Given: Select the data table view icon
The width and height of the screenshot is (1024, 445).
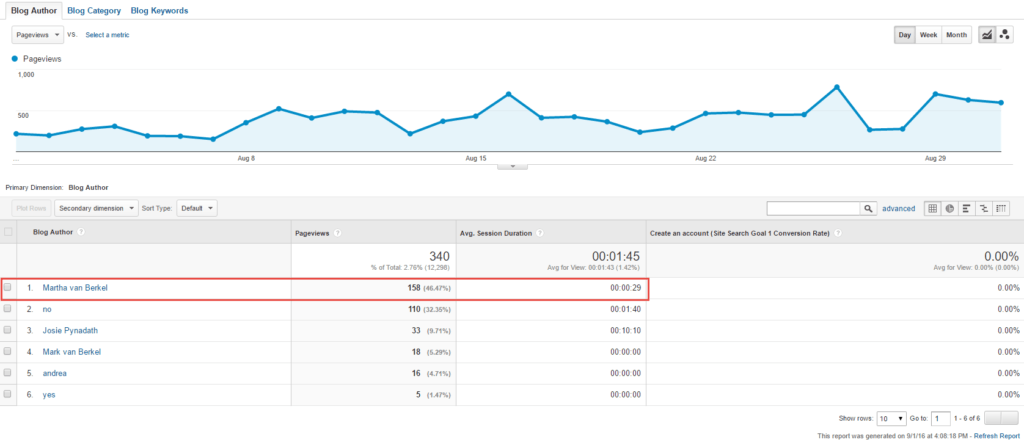Looking at the screenshot, I should pyautogui.click(x=933, y=208).
